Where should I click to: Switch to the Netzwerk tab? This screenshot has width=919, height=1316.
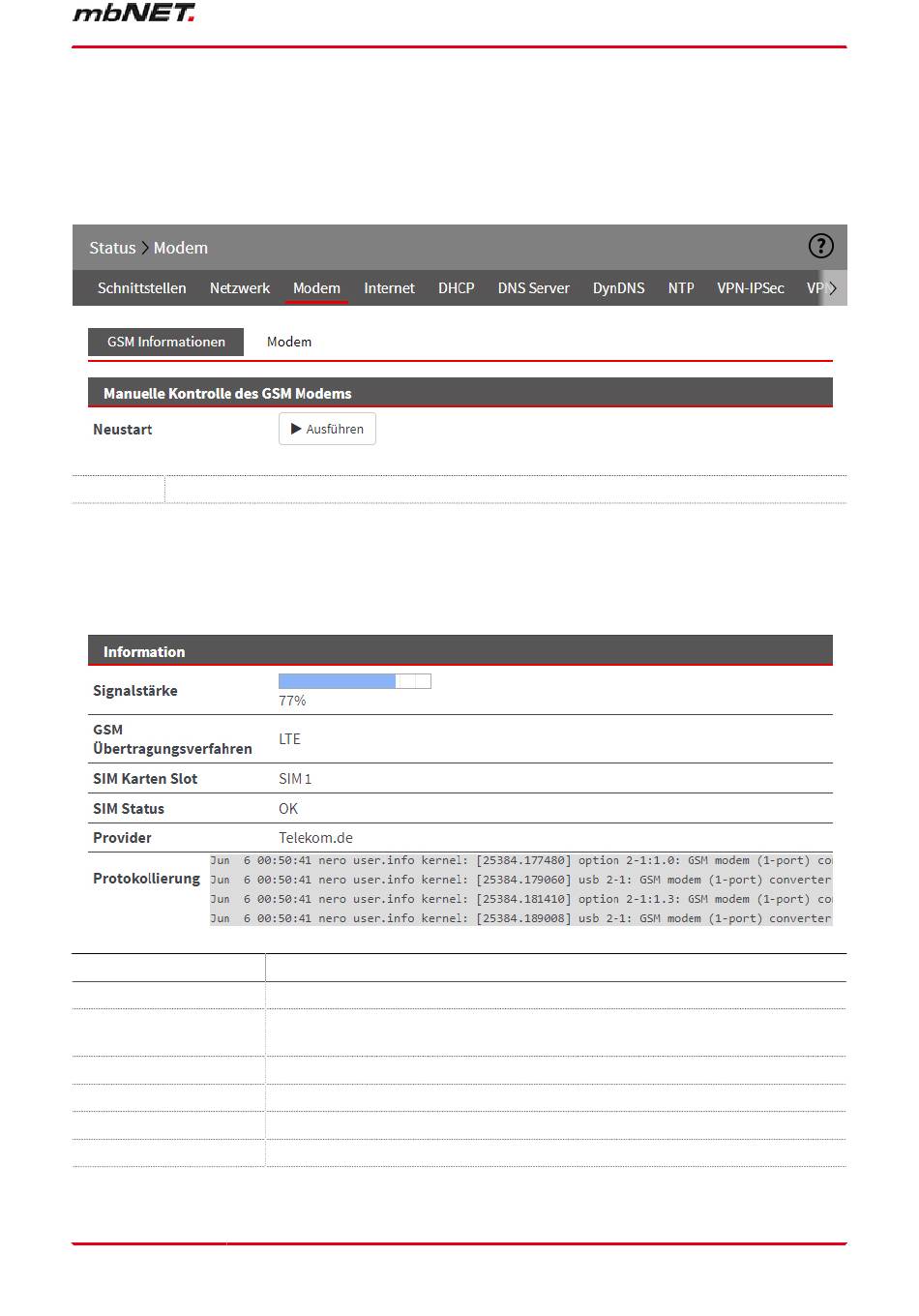coord(240,288)
